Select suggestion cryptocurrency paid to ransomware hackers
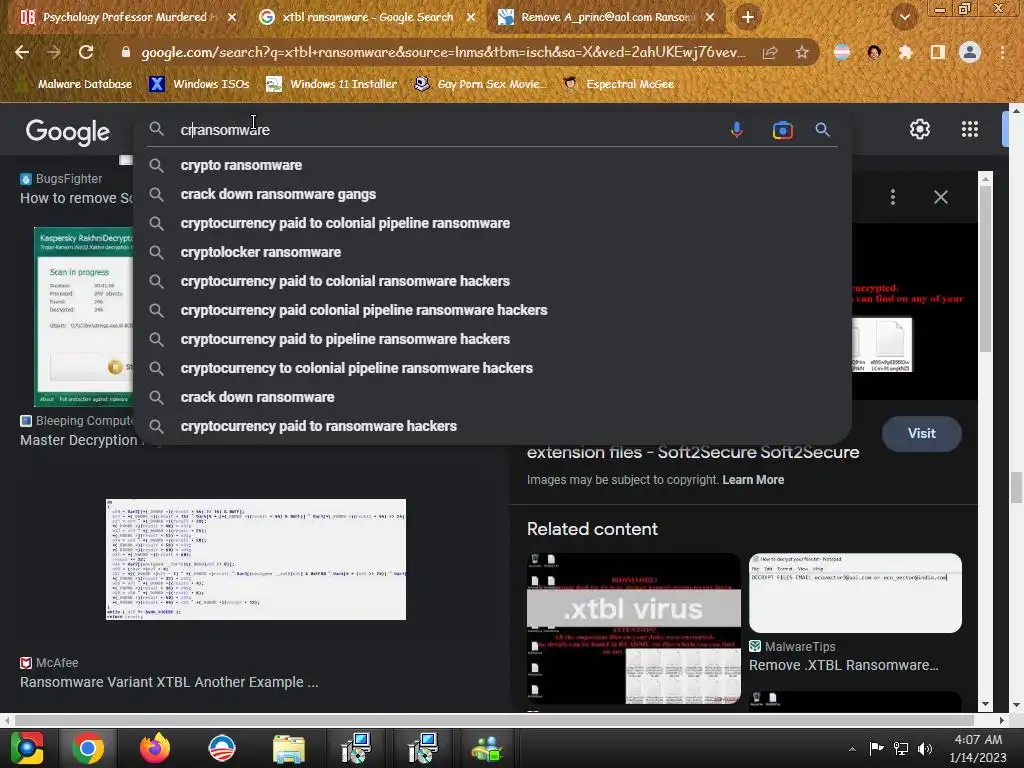Screen dimensions: 1024x768 492,426
